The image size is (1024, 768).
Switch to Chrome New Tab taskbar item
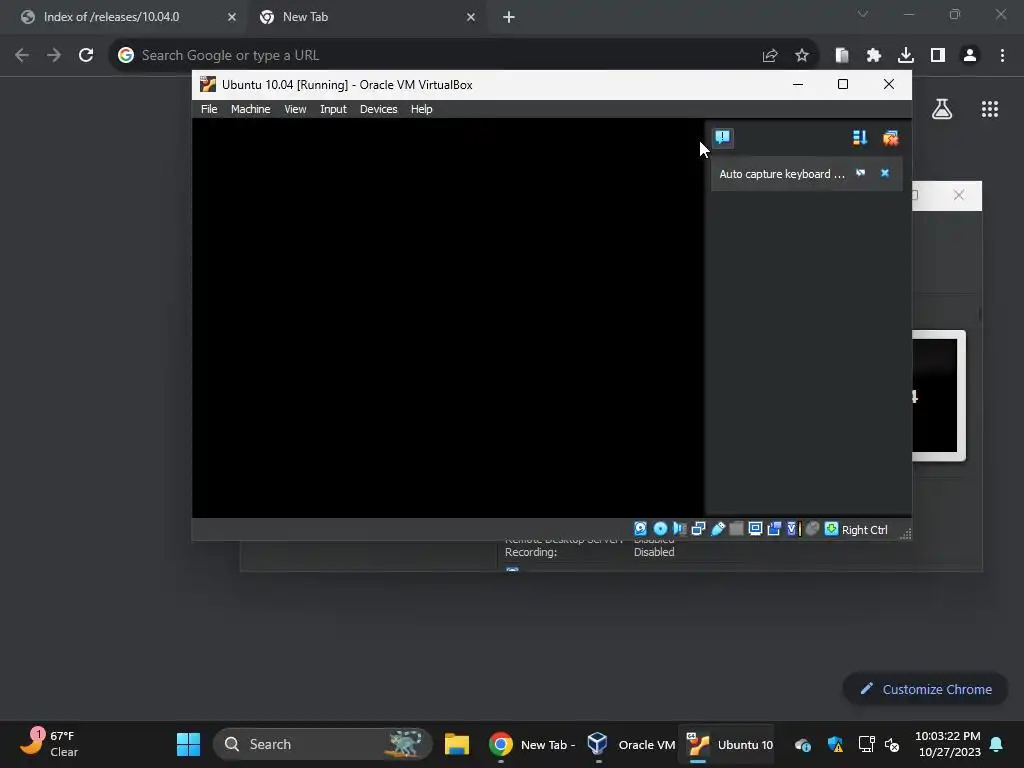pos(532,744)
